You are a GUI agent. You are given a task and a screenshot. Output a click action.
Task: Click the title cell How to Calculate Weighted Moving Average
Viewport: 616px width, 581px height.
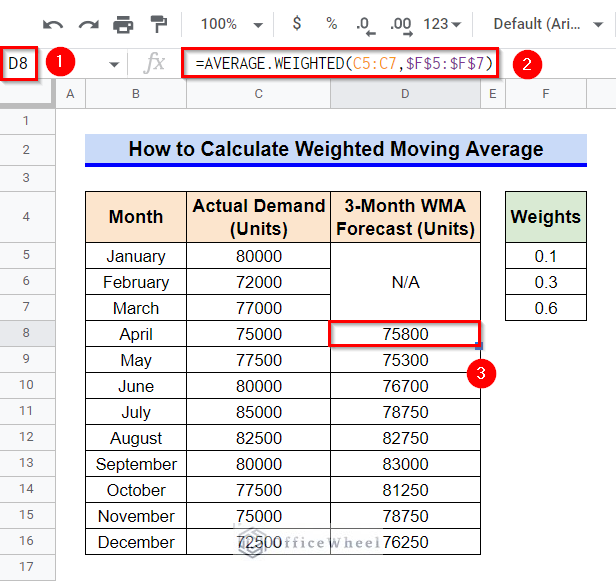click(x=336, y=150)
